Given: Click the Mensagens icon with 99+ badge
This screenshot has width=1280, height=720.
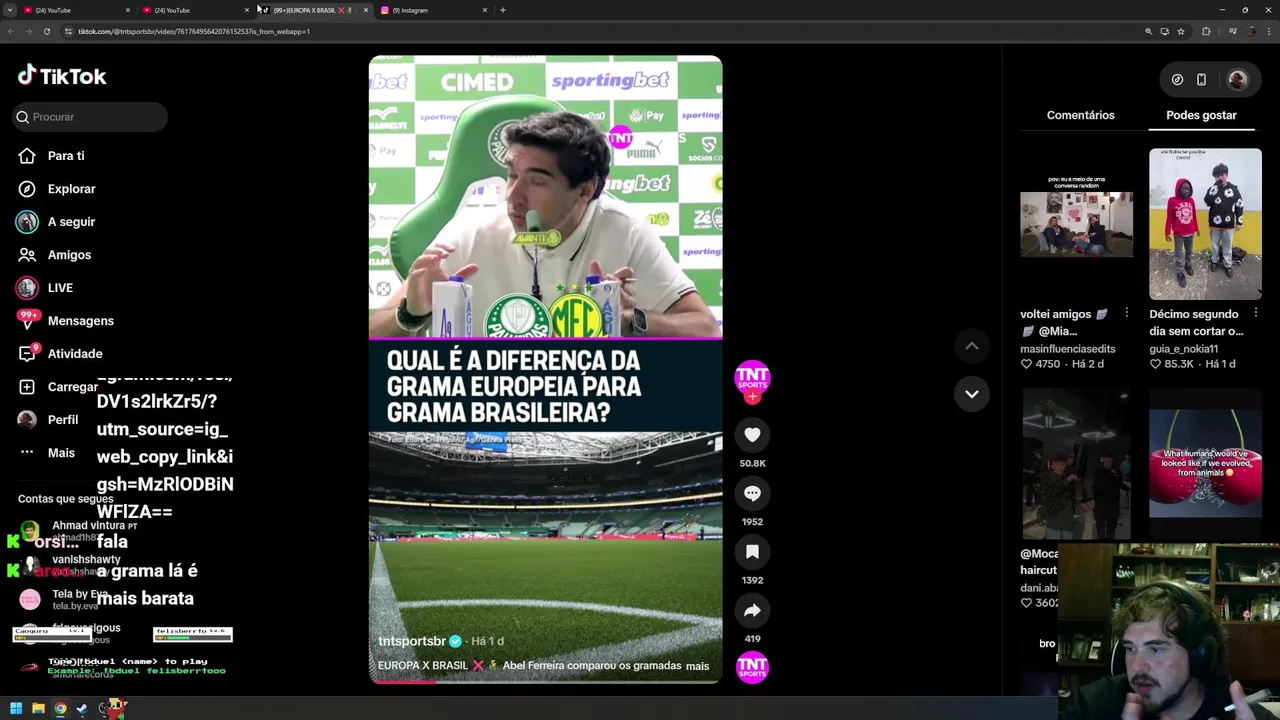Looking at the screenshot, I should click(28, 320).
